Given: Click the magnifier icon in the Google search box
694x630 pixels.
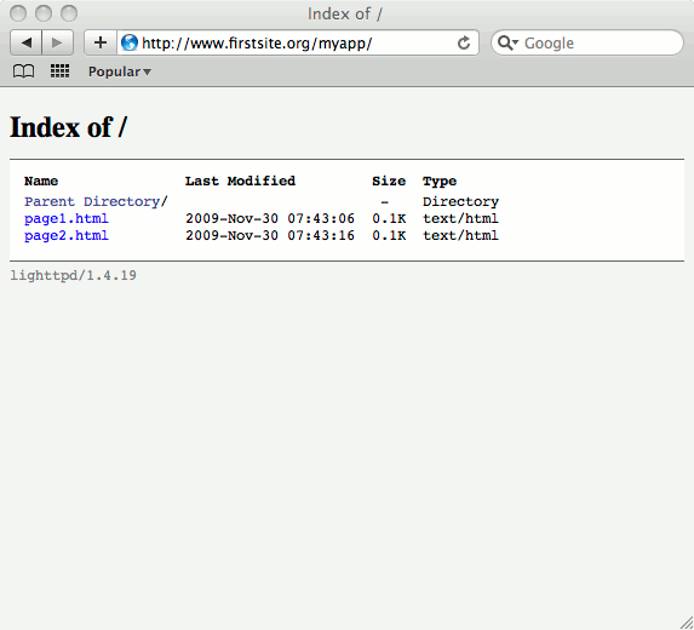Looking at the screenshot, I should click(x=507, y=43).
